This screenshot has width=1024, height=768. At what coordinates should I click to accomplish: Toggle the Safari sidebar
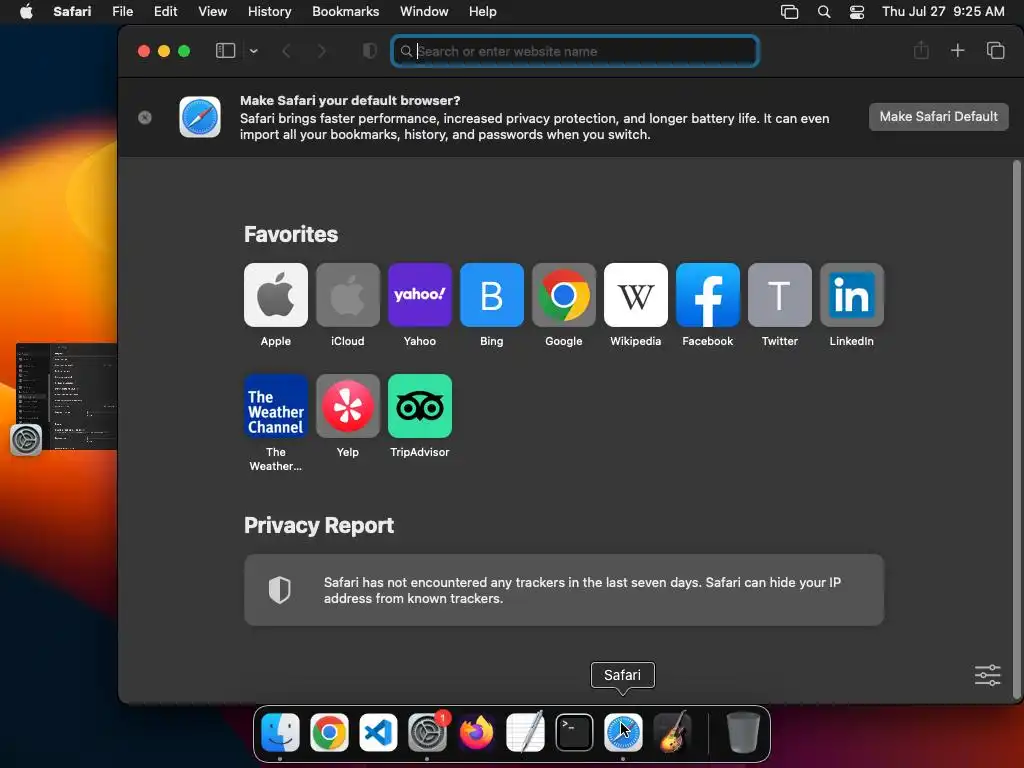(225, 51)
